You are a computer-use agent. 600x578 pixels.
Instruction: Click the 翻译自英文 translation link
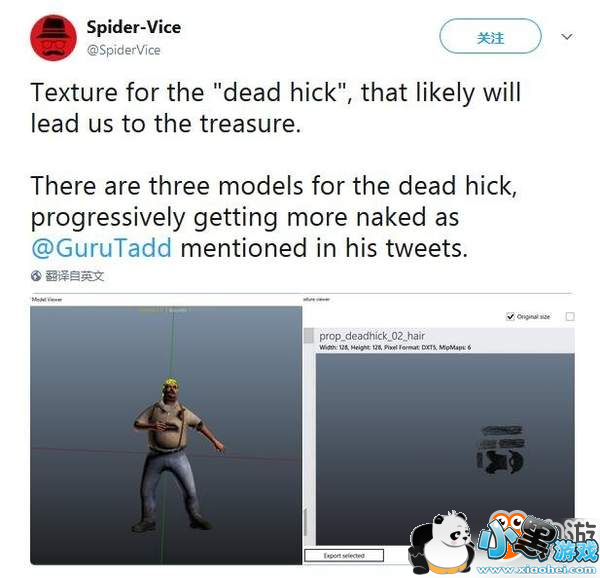74,276
